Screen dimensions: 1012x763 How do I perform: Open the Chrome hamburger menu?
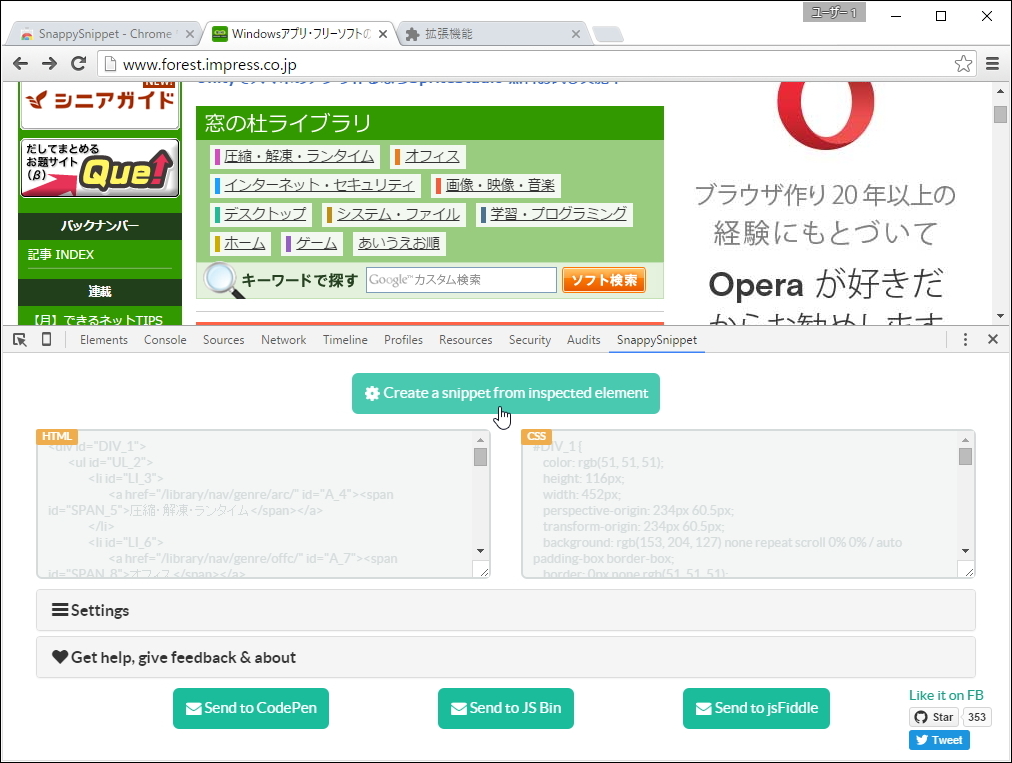[x=994, y=62]
